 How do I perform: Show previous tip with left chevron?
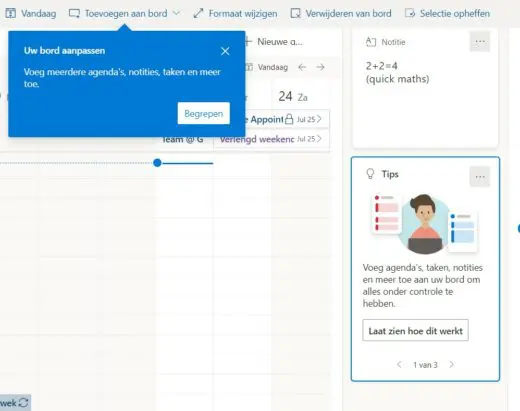(399, 365)
